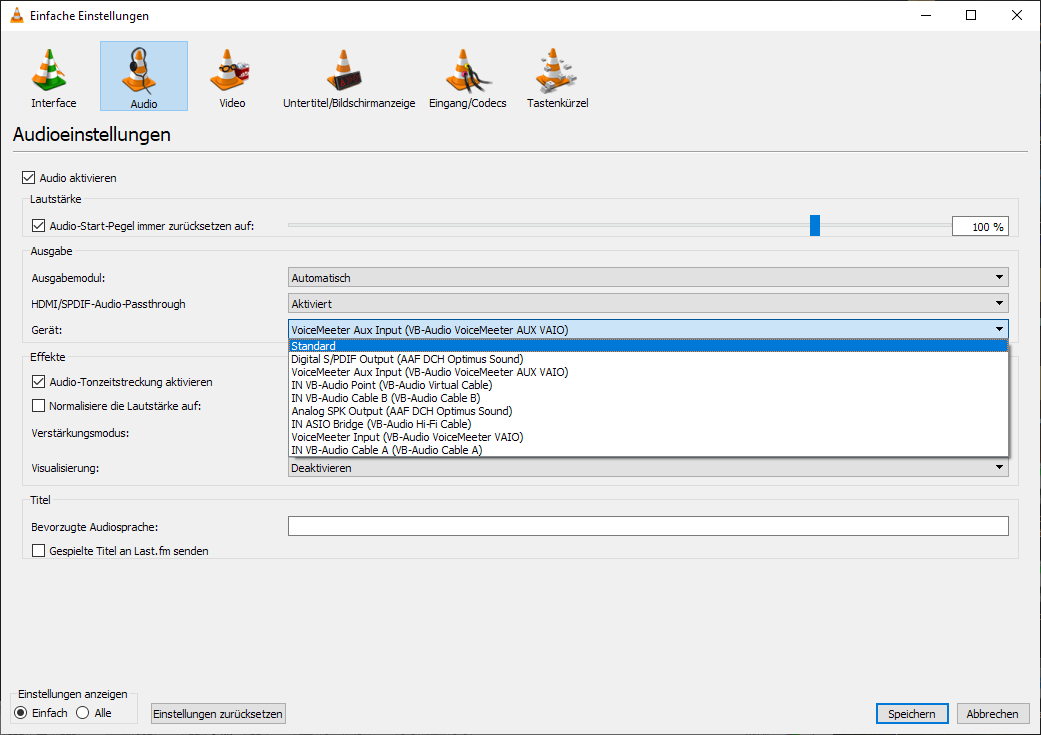The height and width of the screenshot is (735, 1041).
Task: Click the audio start level slider handle
Action: coord(815,225)
